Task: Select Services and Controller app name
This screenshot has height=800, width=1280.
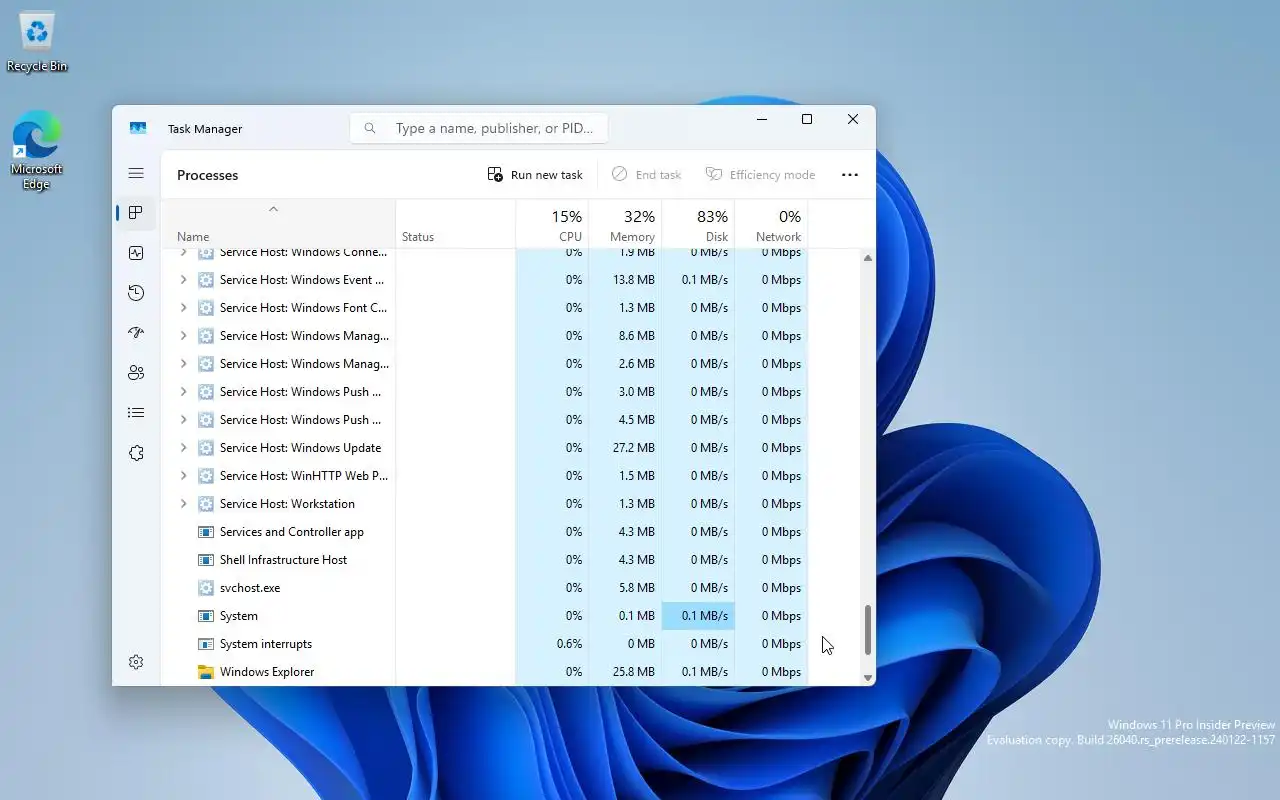Action: [x=292, y=532]
